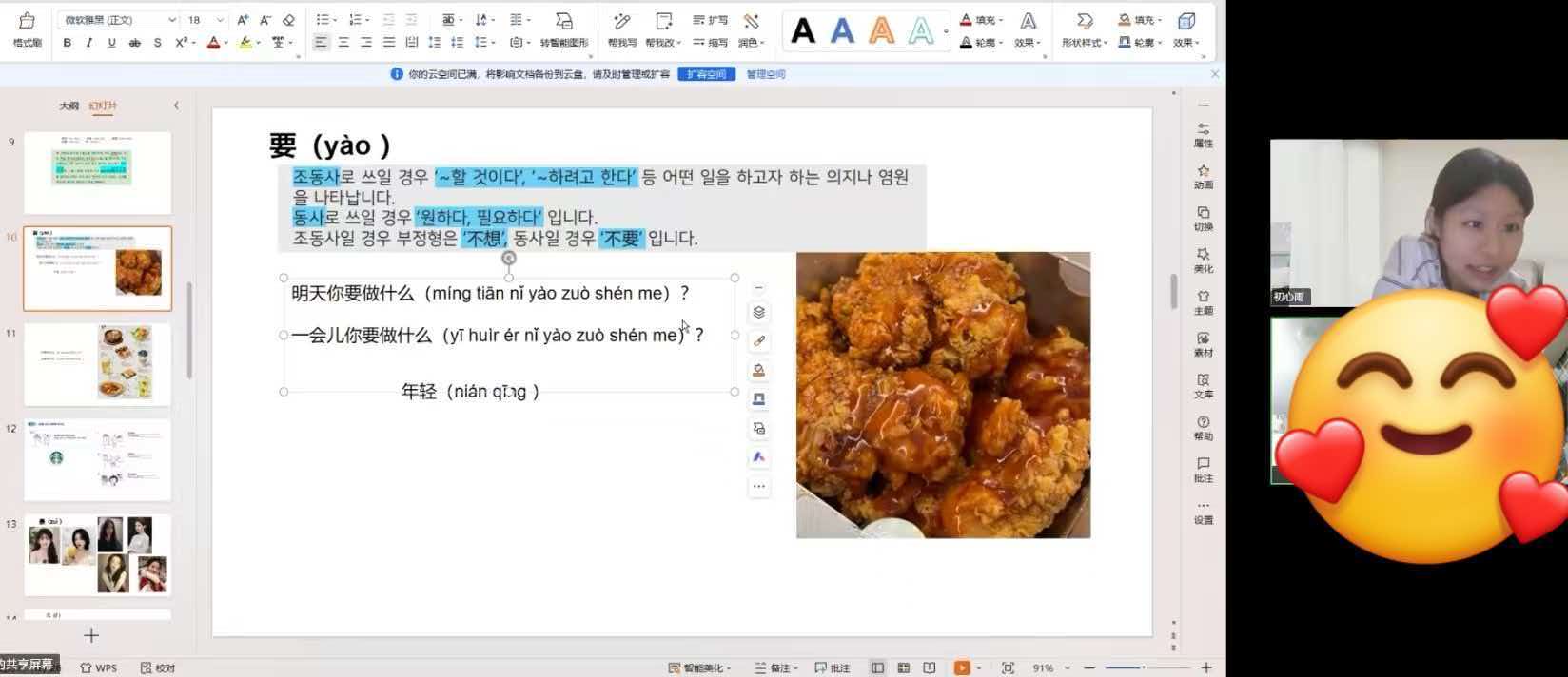Toggle center text alignment
Viewport: 1568px width, 677px height.
(x=343, y=43)
